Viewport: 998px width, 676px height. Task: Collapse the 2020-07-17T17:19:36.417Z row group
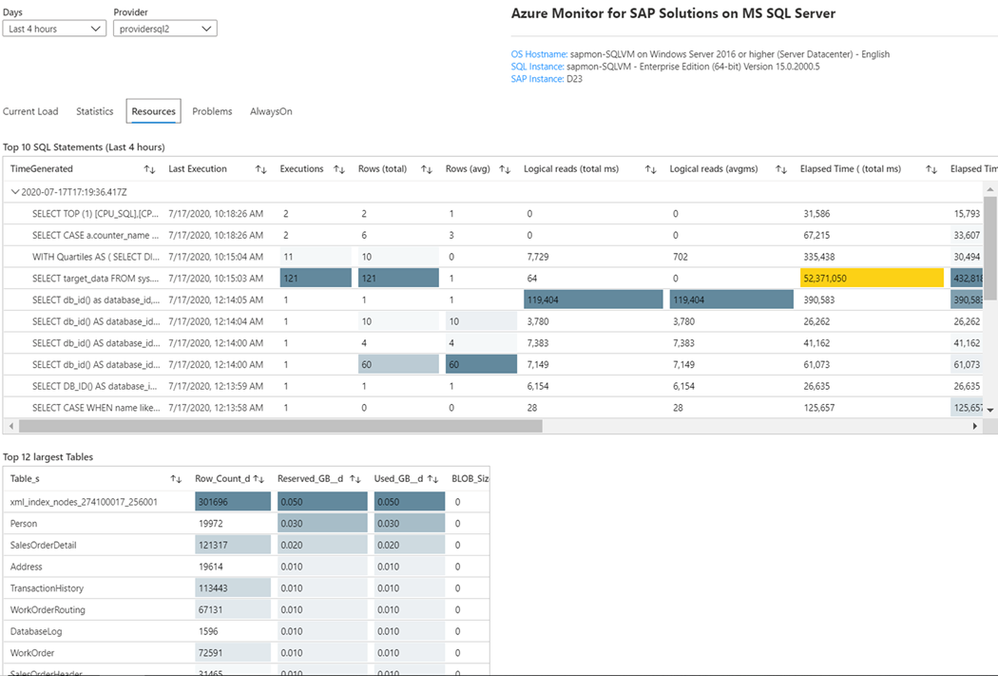coord(14,191)
